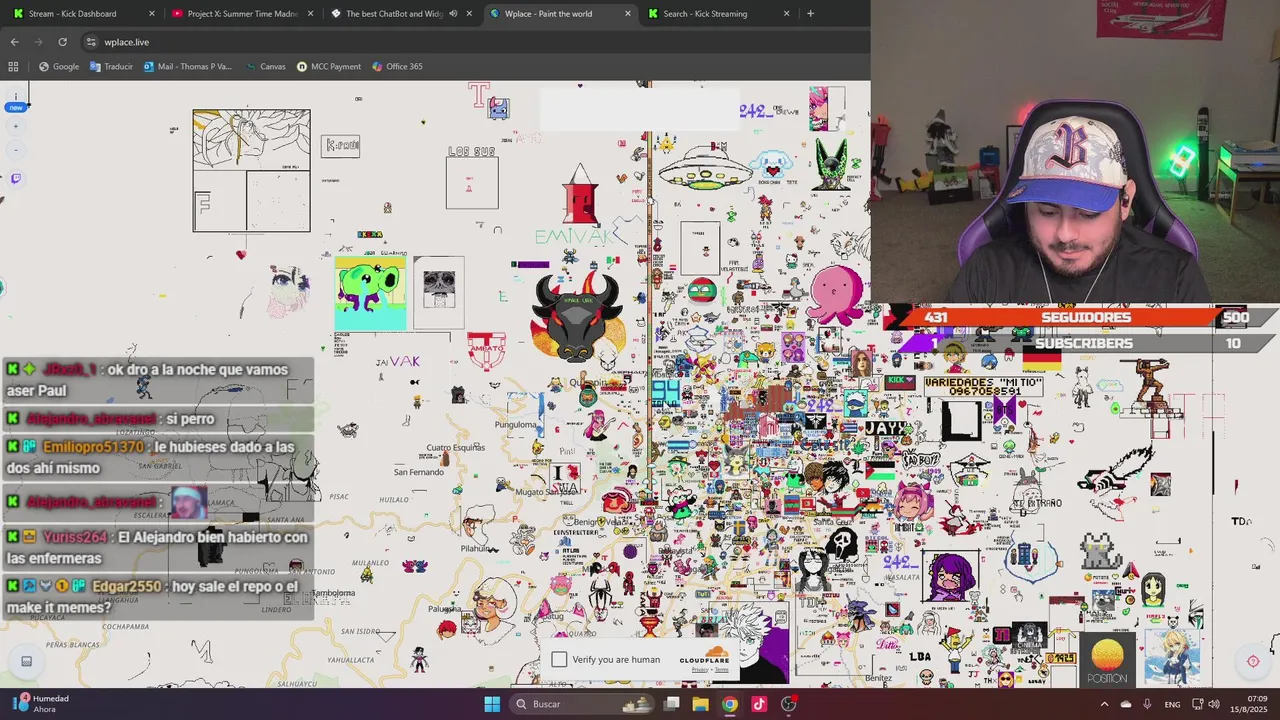The image size is (1280, 720).
Task: Expand the hidden system tray icons
Action: click(x=1104, y=704)
